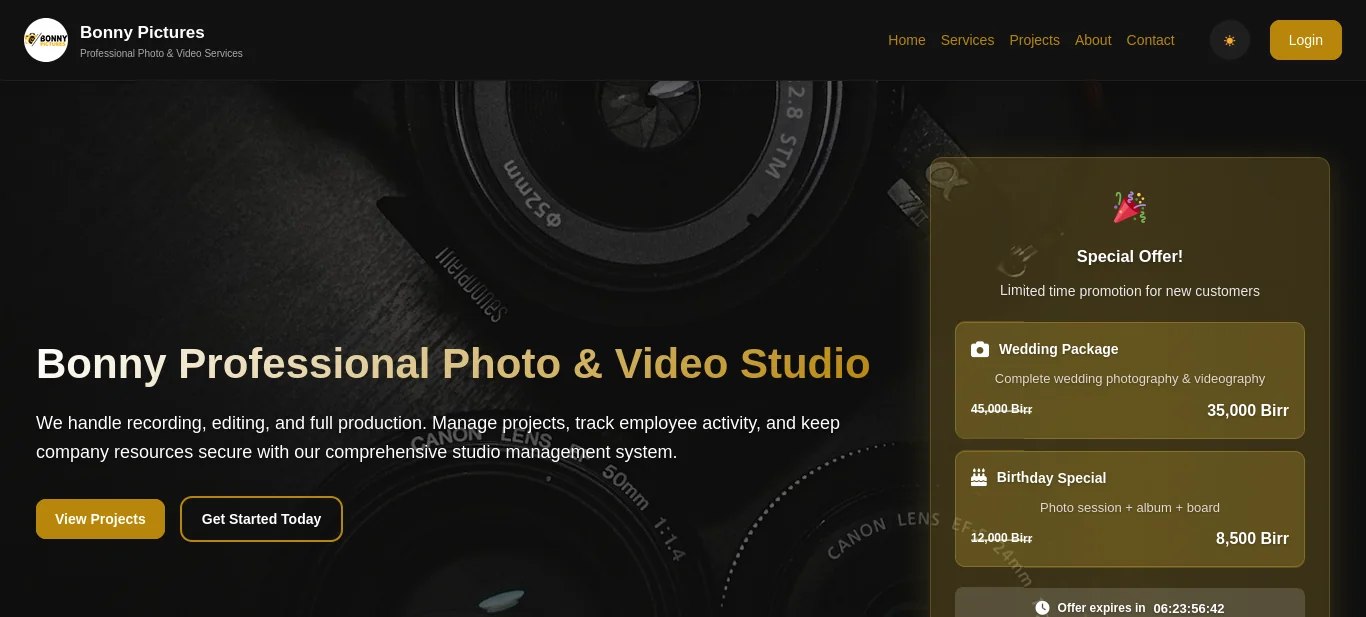Click the clock icon beside offer timer
This screenshot has width=1366, height=617.
(1042, 608)
